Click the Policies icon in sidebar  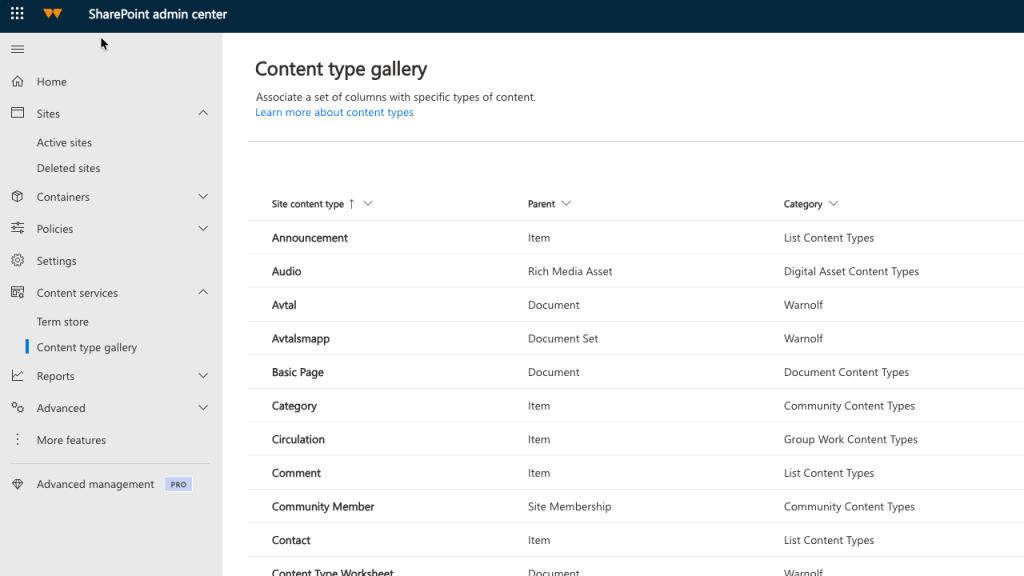tap(17, 228)
